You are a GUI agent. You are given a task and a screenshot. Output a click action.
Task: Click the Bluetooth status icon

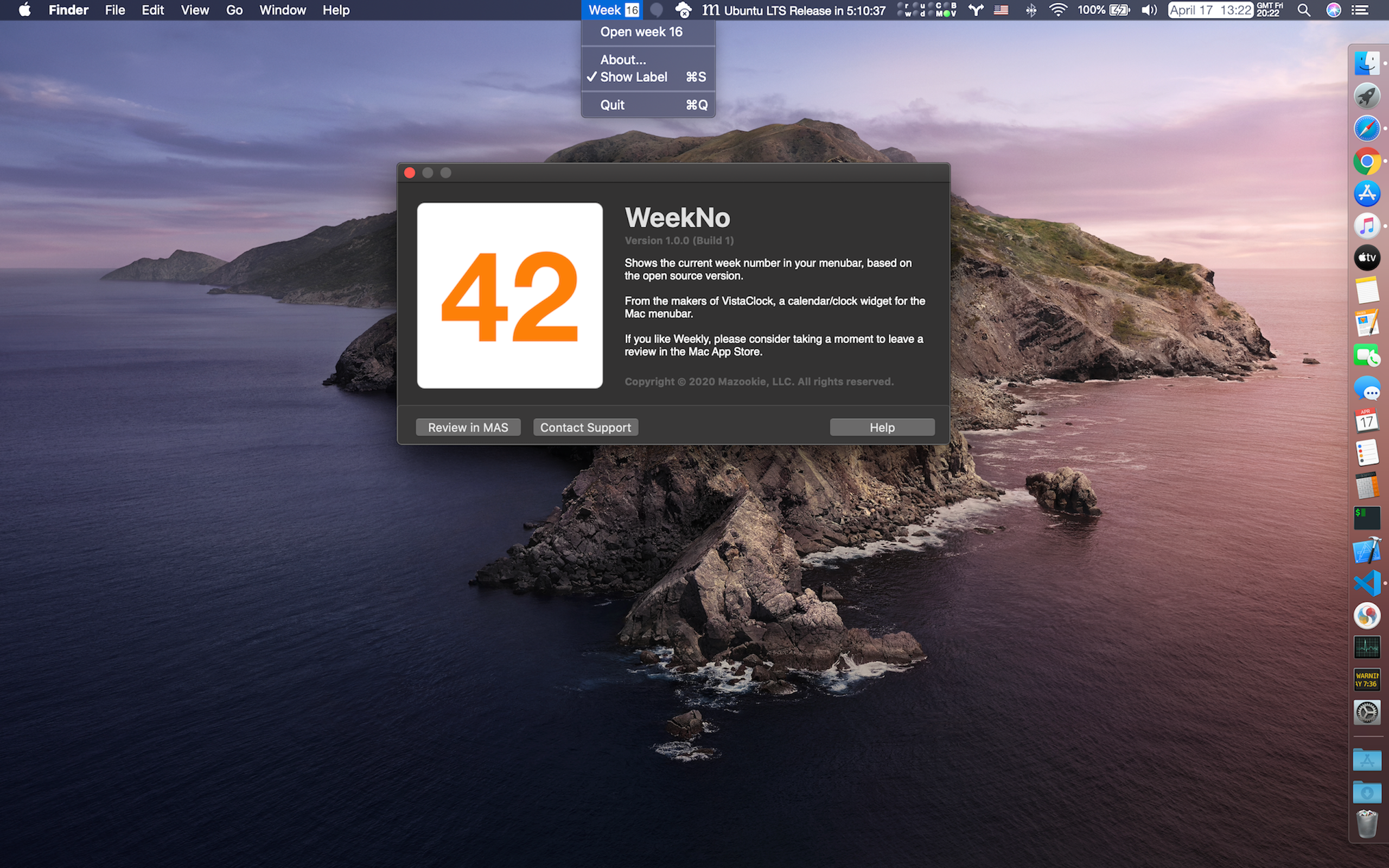[1031, 10]
